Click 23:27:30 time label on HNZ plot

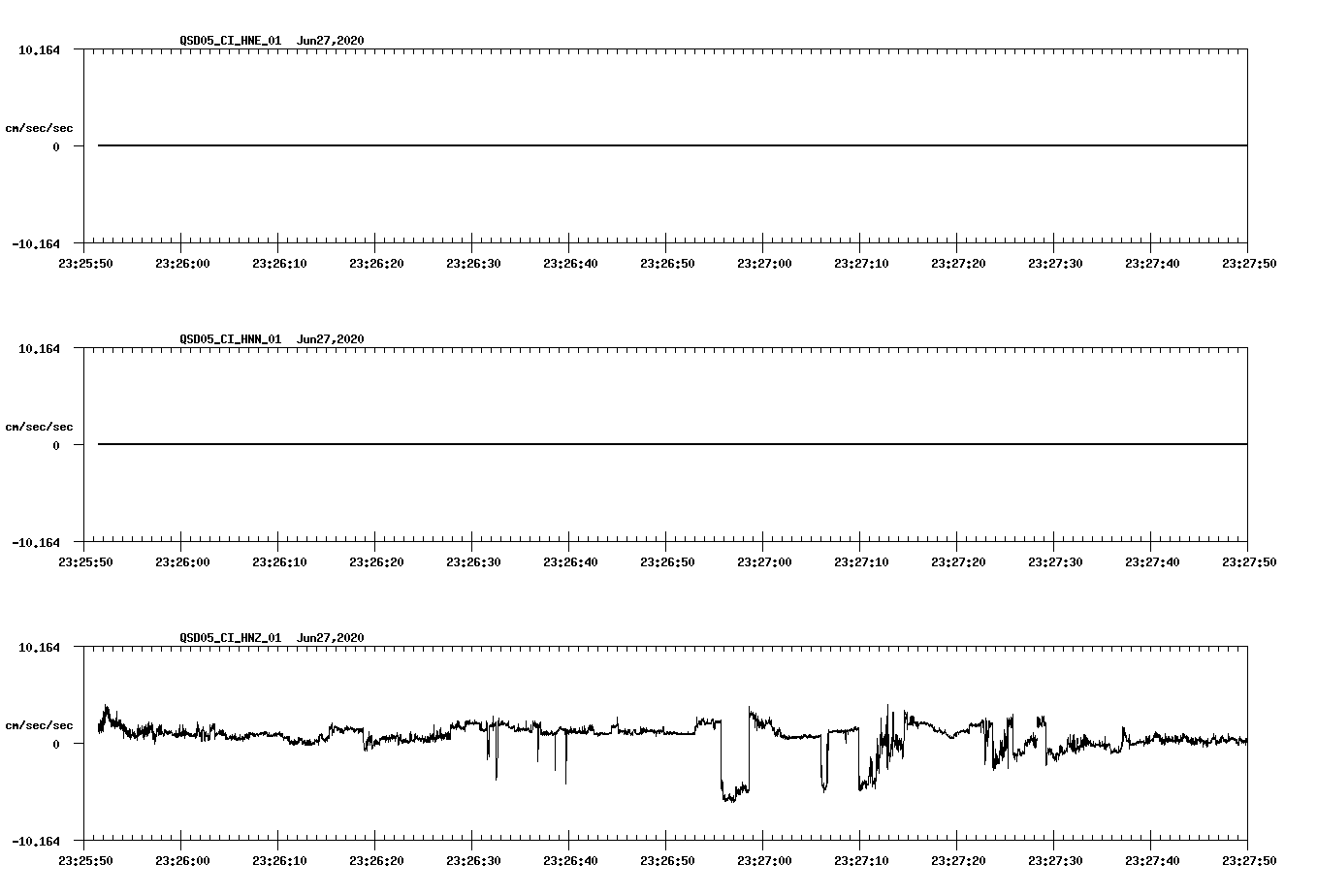coord(1054,860)
